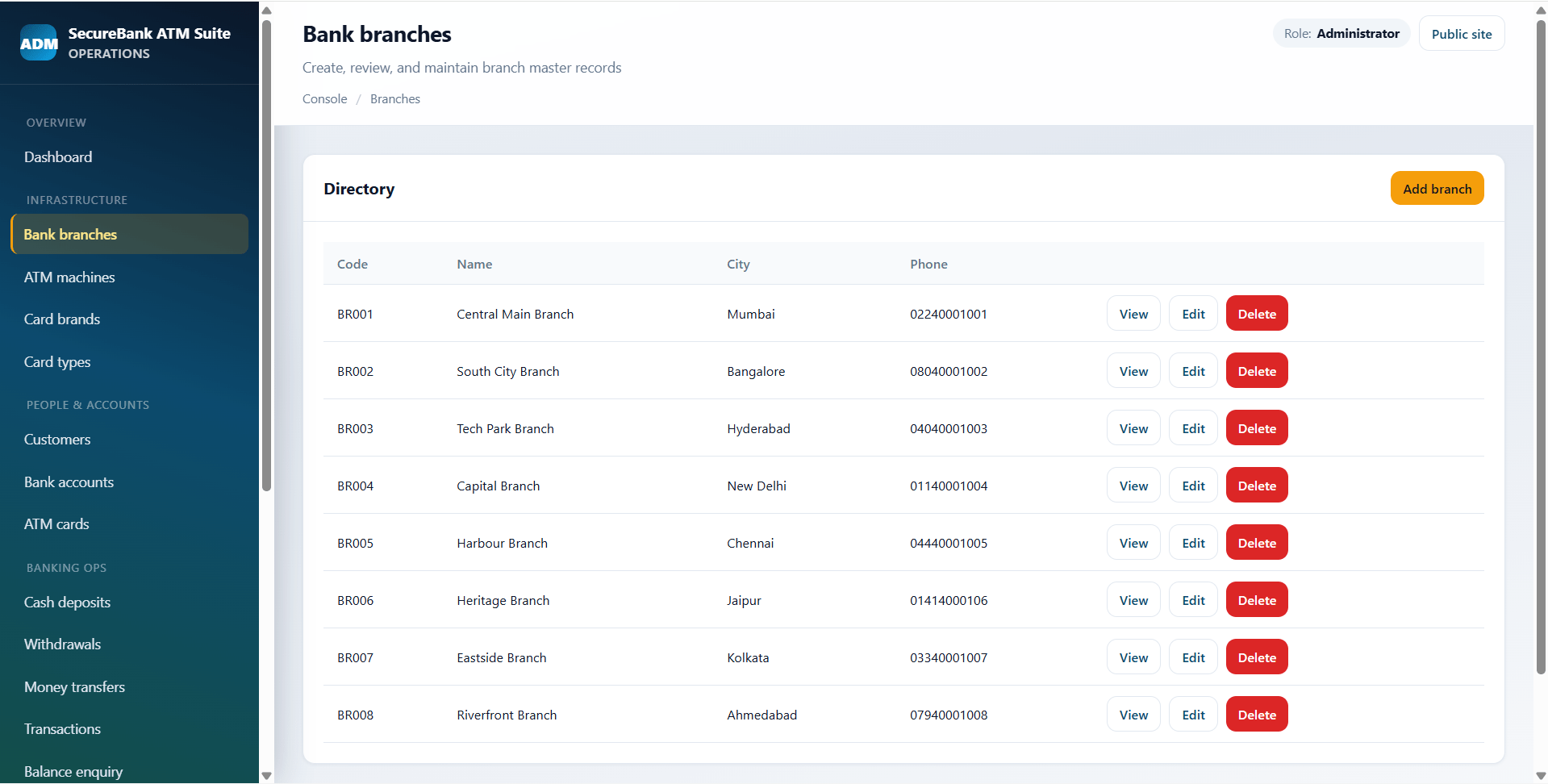Viewport: 1548px width, 784px height.
Task: Click the ADM logo icon
Action: pos(39,43)
